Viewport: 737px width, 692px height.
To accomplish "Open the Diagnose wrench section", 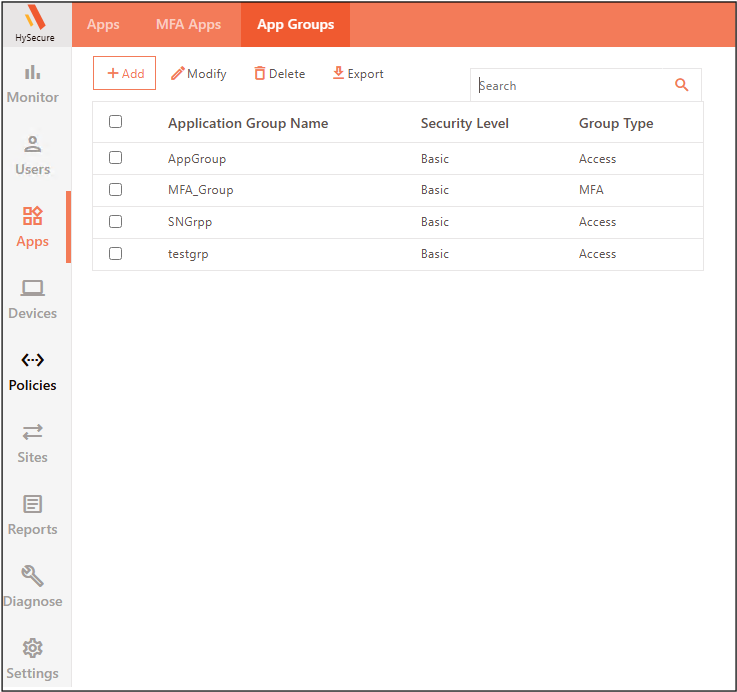I will pyautogui.click(x=33, y=588).
